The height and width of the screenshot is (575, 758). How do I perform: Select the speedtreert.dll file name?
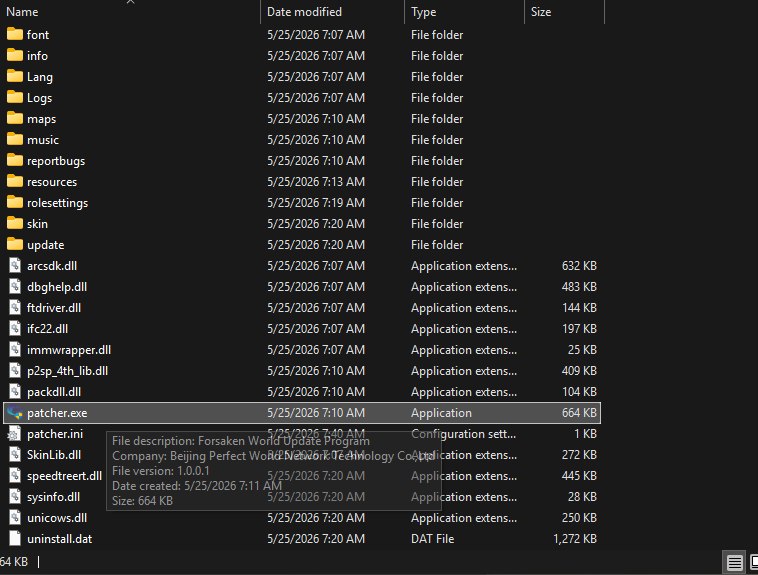(x=64, y=476)
